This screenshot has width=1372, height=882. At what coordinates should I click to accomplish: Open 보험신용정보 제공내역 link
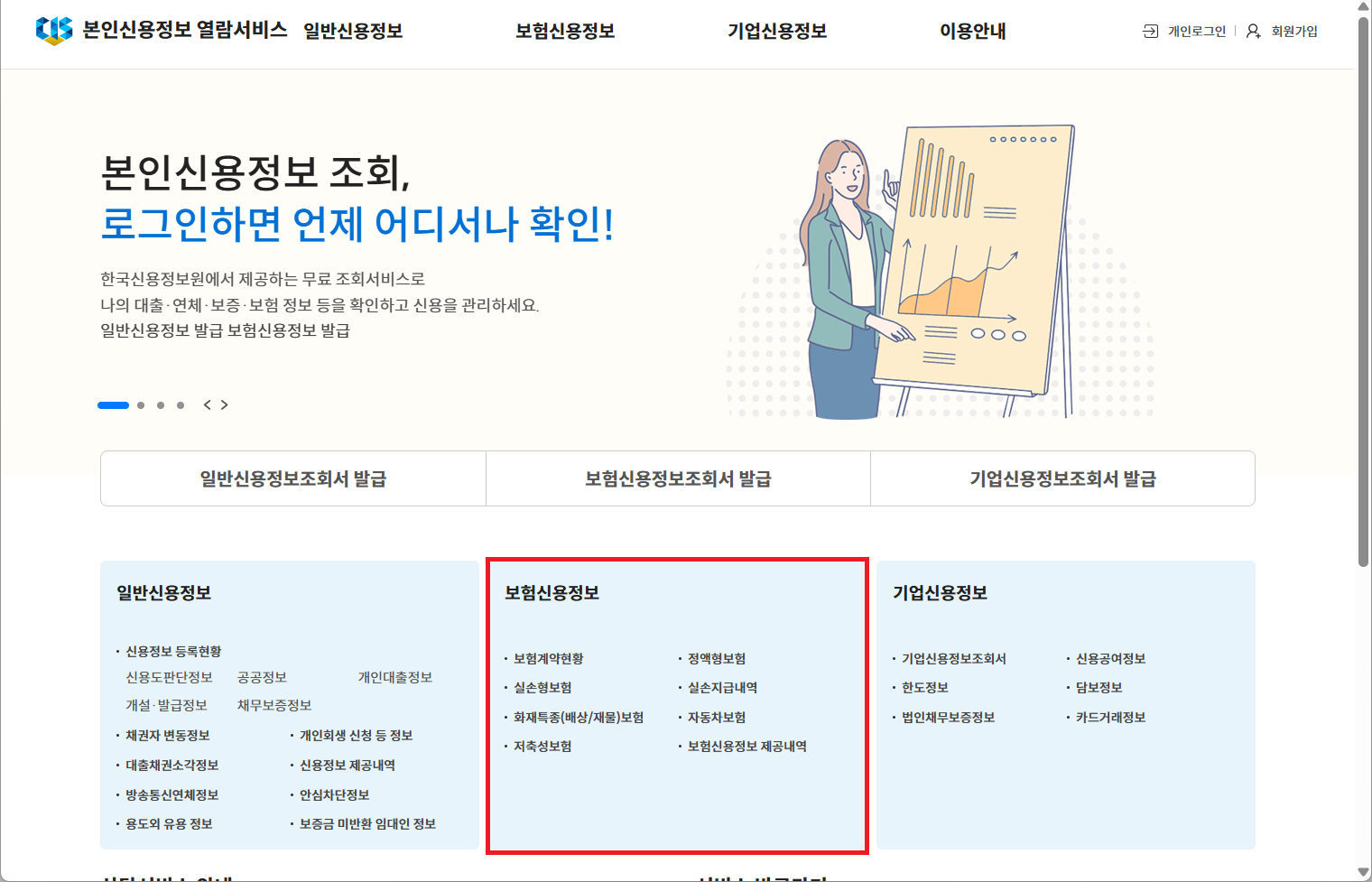click(x=747, y=747)
